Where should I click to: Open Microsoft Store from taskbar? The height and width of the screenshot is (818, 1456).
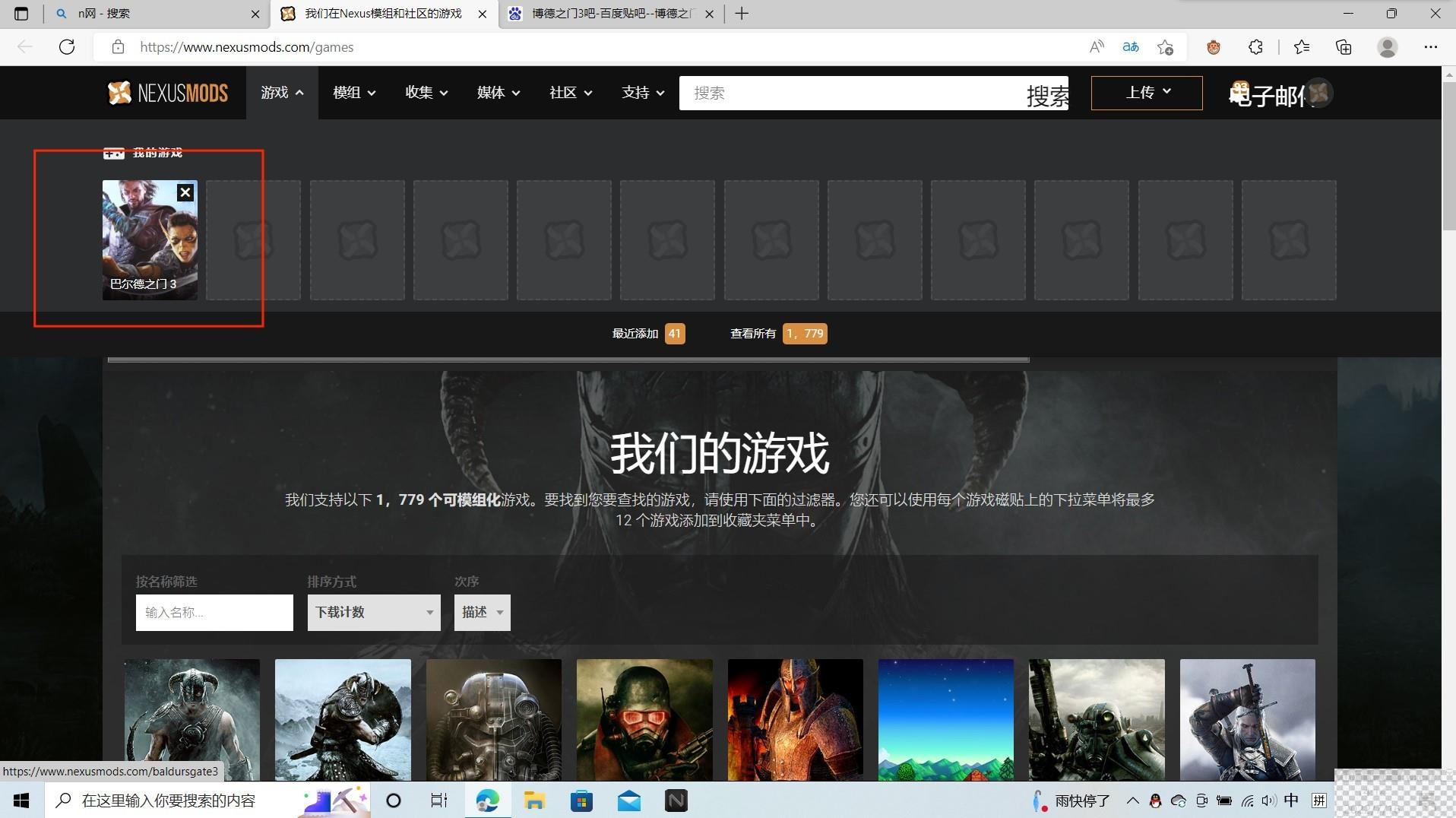point(581,801)
